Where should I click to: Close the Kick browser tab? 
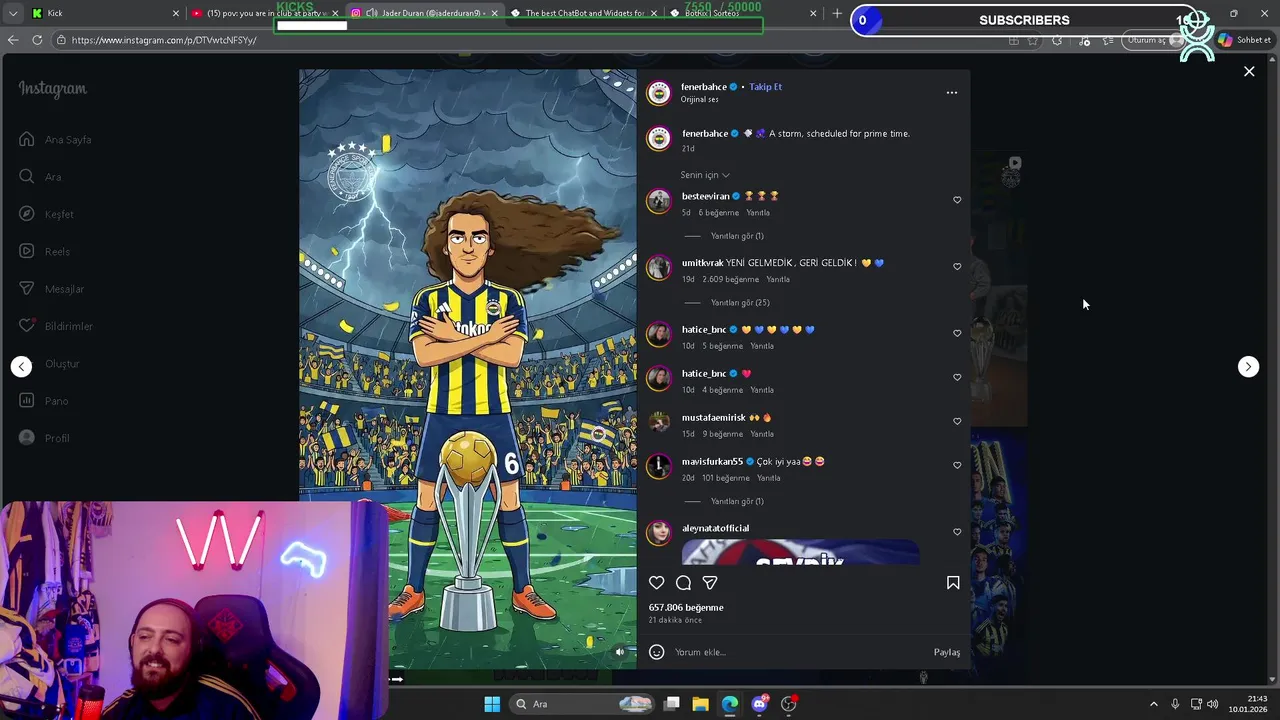[176, 13]
